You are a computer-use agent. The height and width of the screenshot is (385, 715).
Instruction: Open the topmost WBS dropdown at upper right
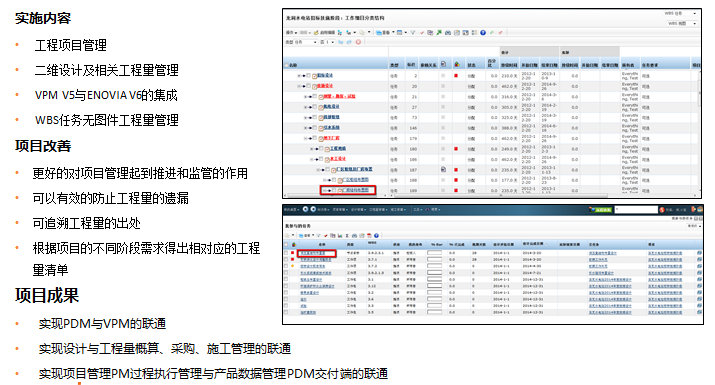coord(681,14)
